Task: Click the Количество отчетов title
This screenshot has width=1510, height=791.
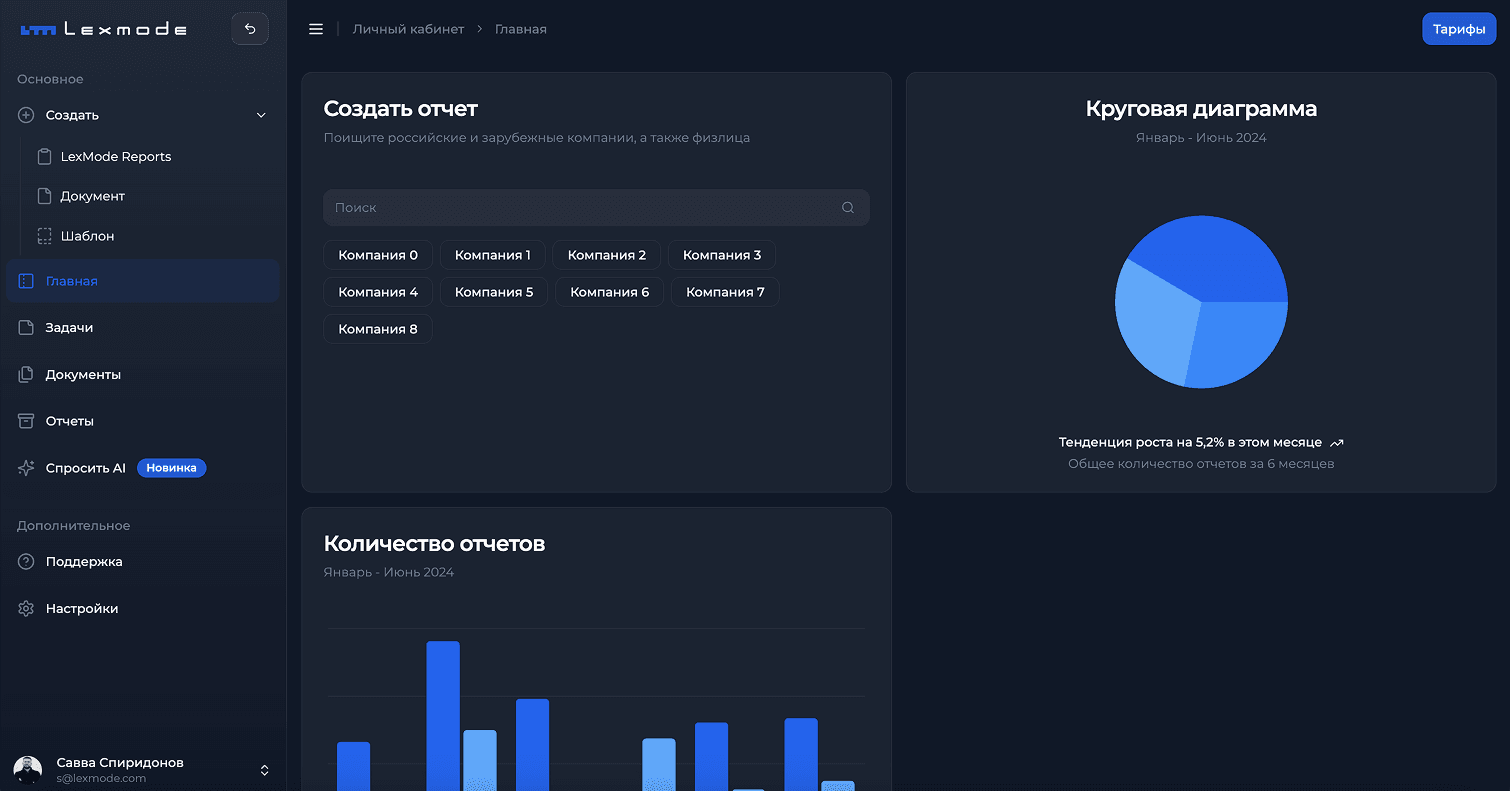Action: tap(434, 544)
